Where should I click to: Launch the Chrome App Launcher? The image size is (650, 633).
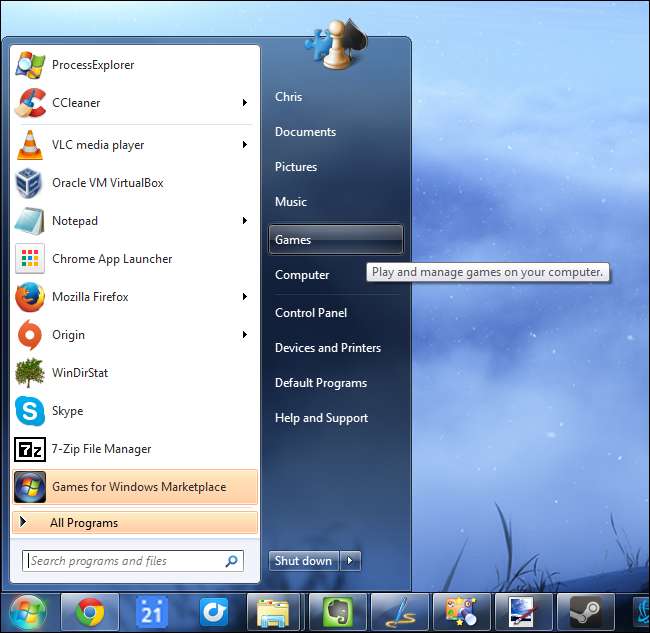pos(112,259)
